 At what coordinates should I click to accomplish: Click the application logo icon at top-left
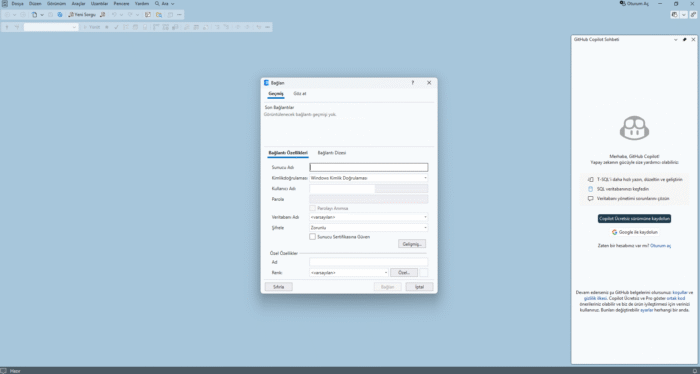click(x=5, y=4)
